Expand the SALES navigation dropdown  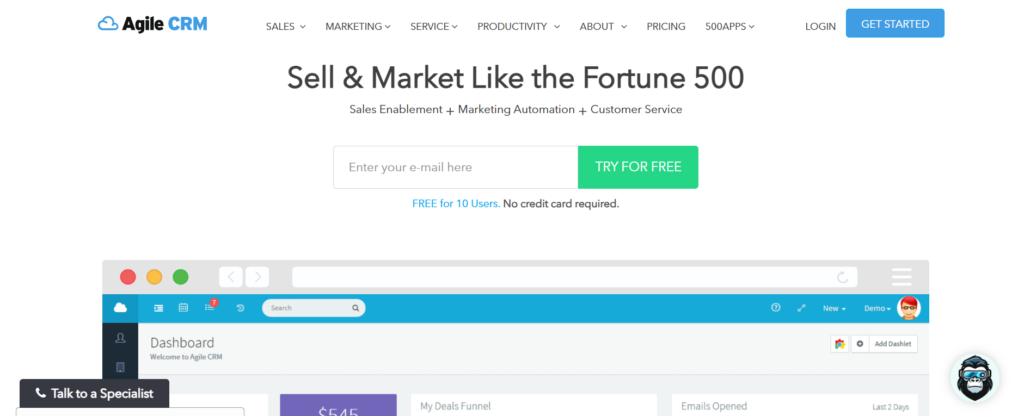pyautogui.click(x=286, y=26)
